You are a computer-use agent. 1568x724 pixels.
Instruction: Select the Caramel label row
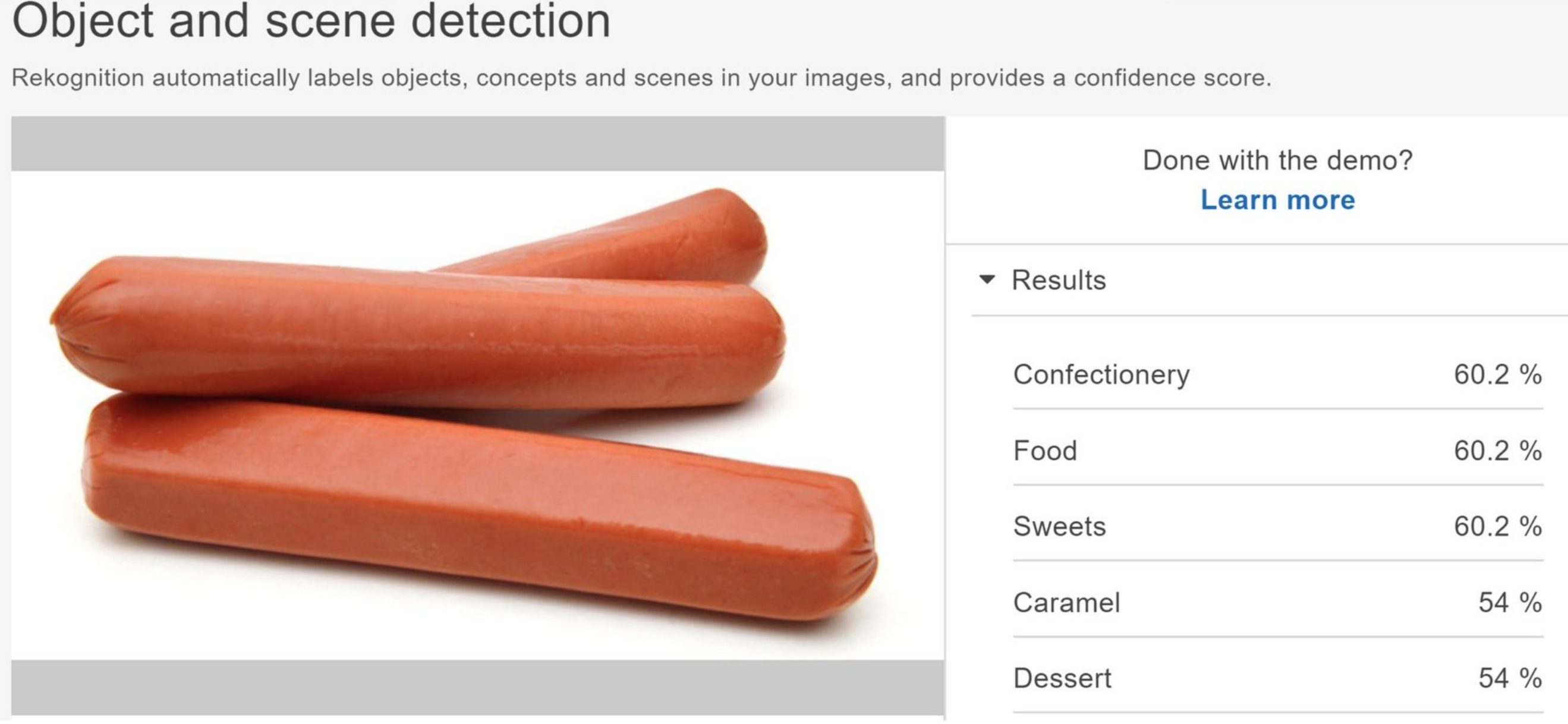1278,602
